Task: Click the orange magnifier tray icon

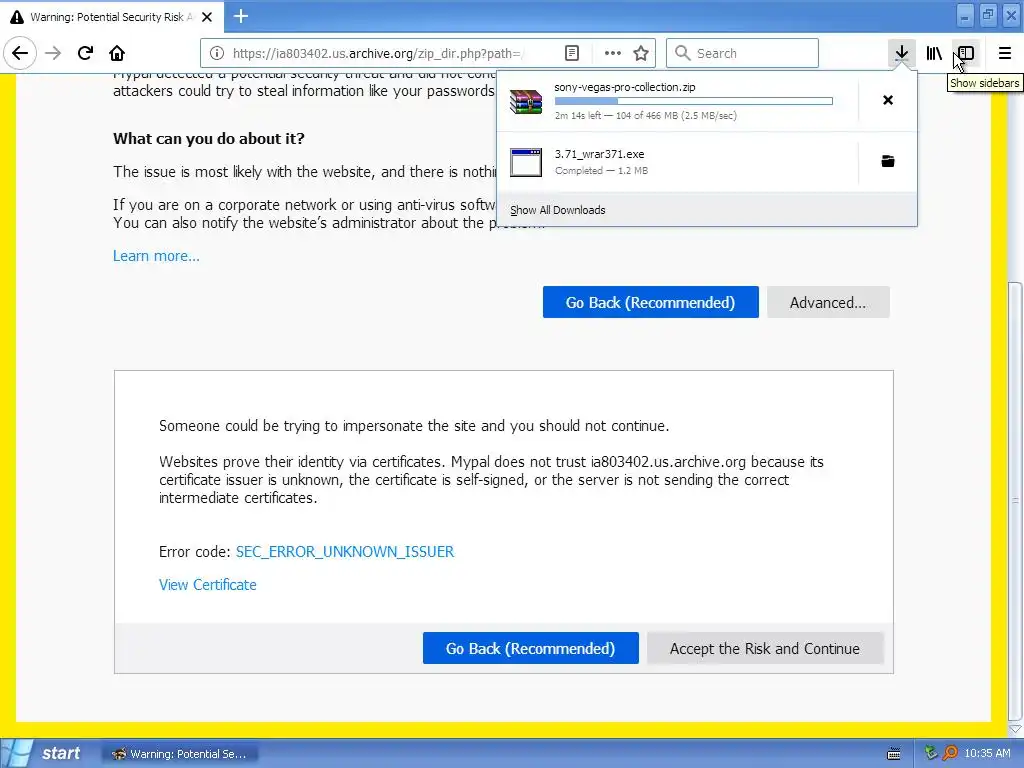Action: (x=950, y=753)
